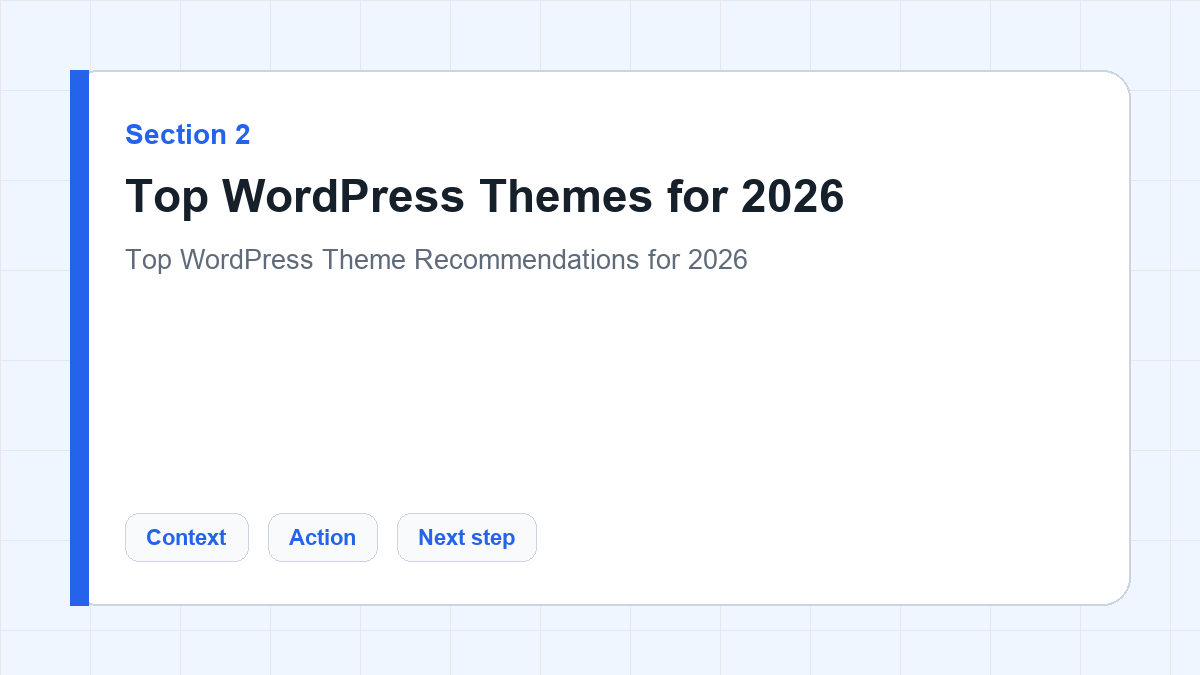The height and width of the screenshot is (675, 1200).
Task: Click the 'Section 2' label
Action: [x=188, y=134]
